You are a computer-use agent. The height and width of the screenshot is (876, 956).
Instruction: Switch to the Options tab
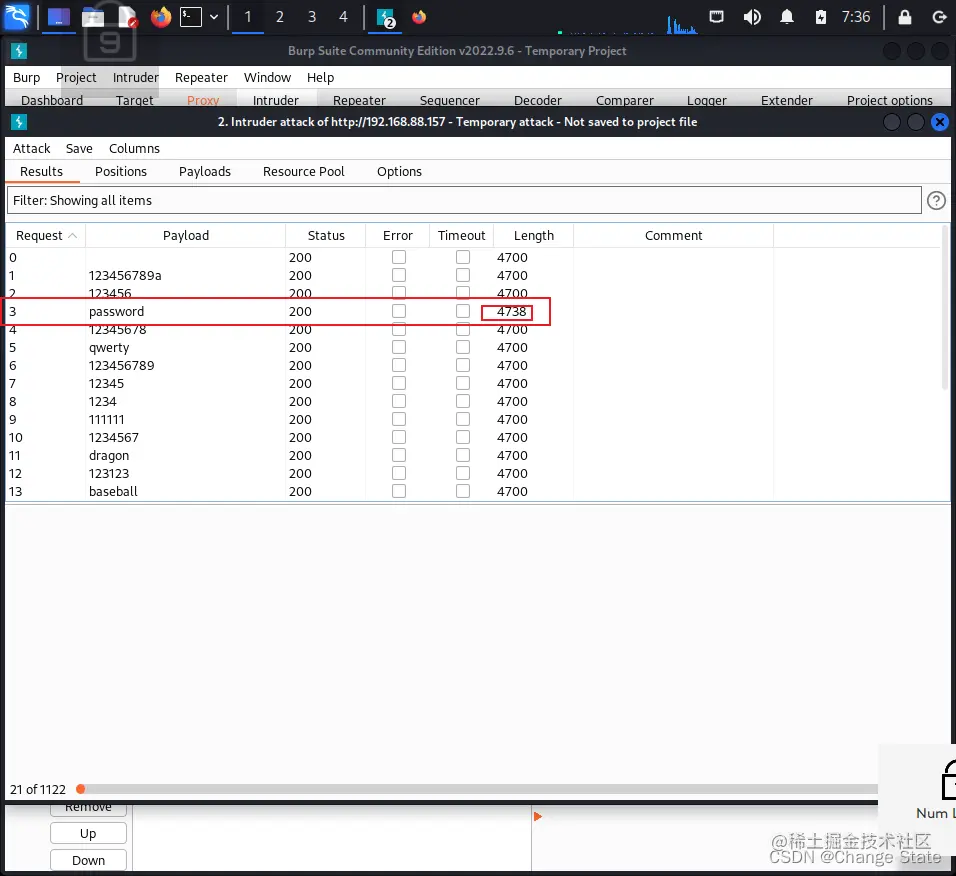pos(399,171)
